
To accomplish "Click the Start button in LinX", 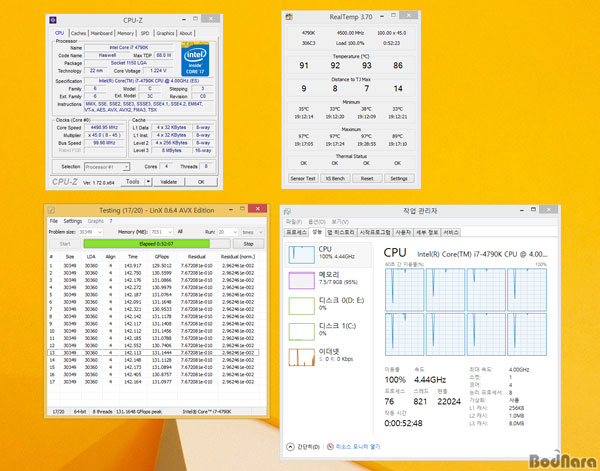I will pos(65,244).
